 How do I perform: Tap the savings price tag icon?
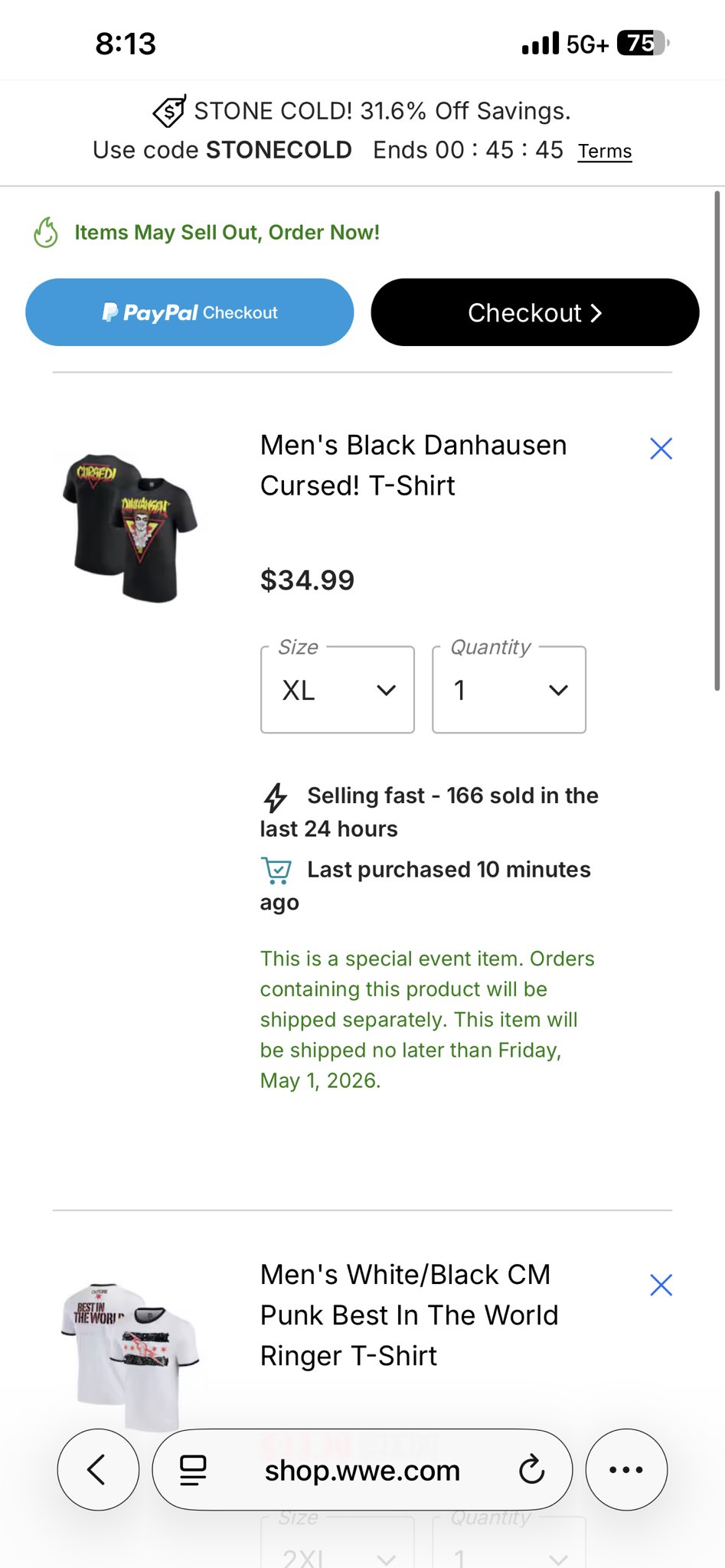pos(169,111)
